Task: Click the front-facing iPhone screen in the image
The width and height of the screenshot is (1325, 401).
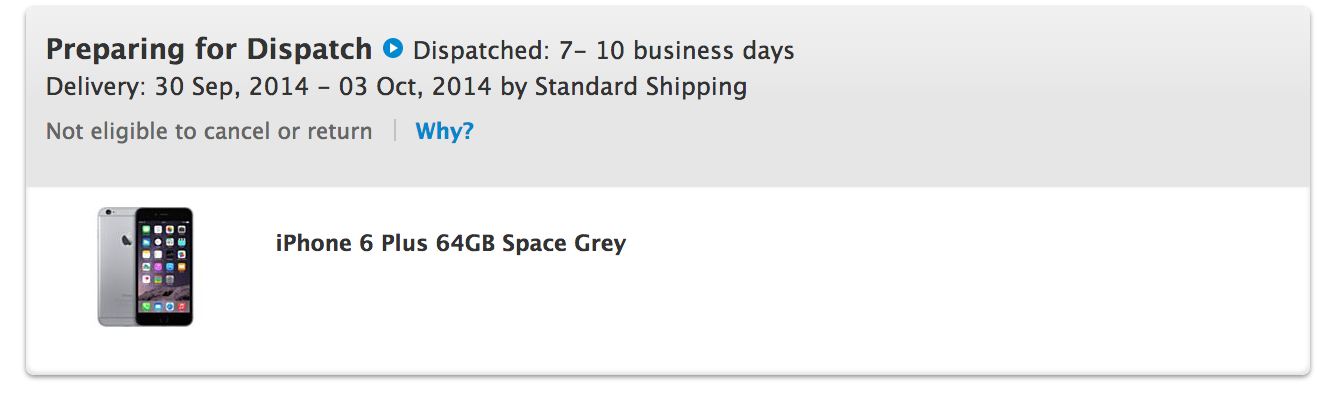Action: click(x=164, y=264)
